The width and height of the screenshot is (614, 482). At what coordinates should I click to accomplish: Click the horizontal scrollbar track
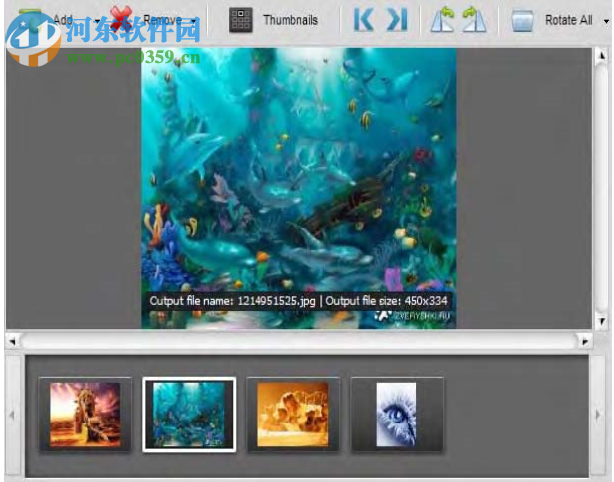click(298, 341)
